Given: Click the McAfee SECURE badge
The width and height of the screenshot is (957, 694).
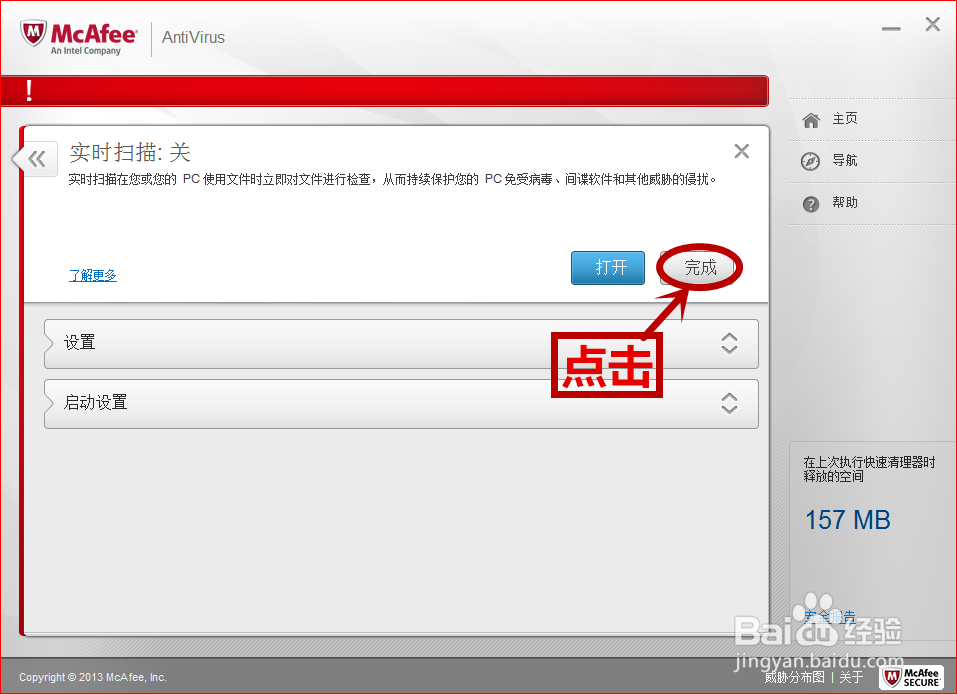Looking at the screenshot, I should [912, 676].
